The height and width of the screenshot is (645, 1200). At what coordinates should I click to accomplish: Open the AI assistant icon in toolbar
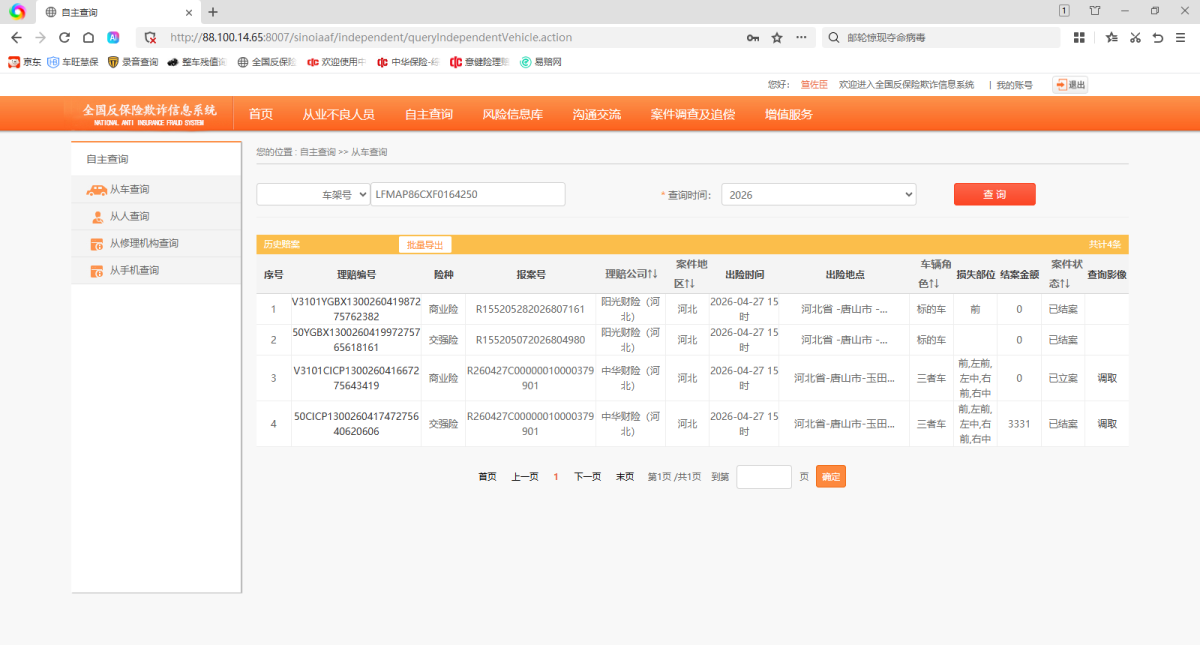(x=114, y=37)
